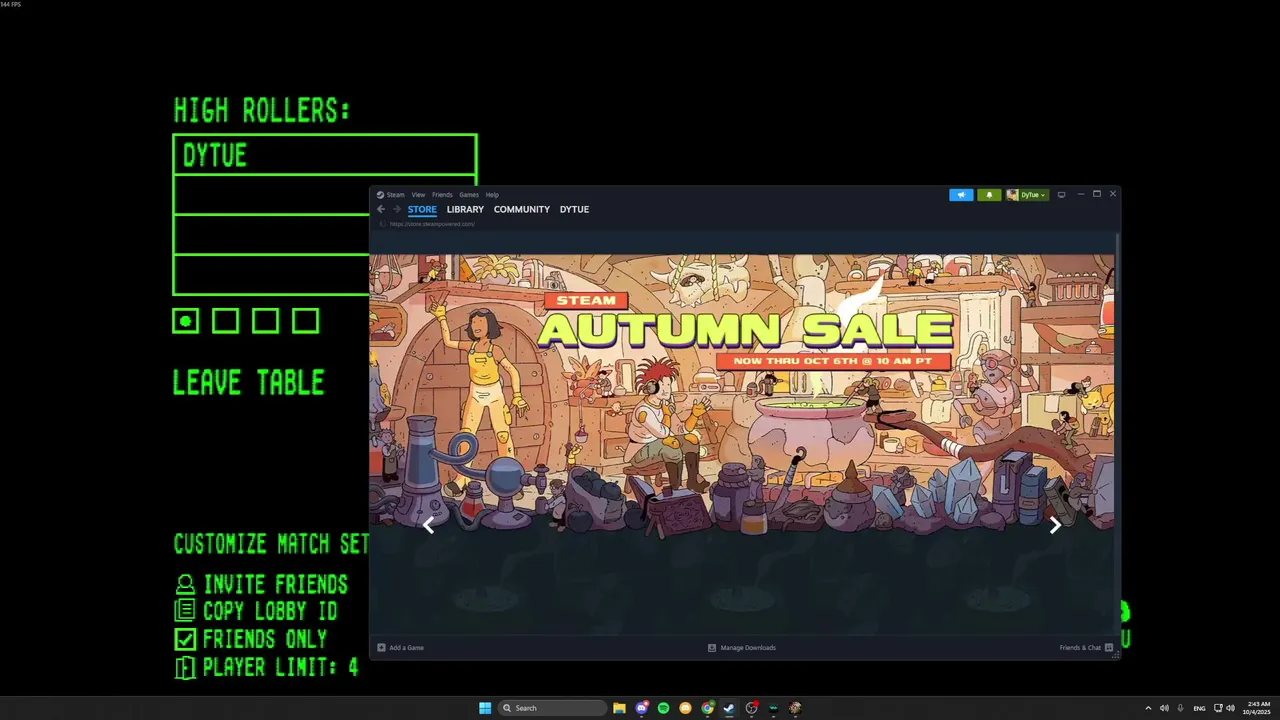The image size is (1280, 720).
Task: Select DYTUE in High Rollers list
Action: click(x=324, y=155)
